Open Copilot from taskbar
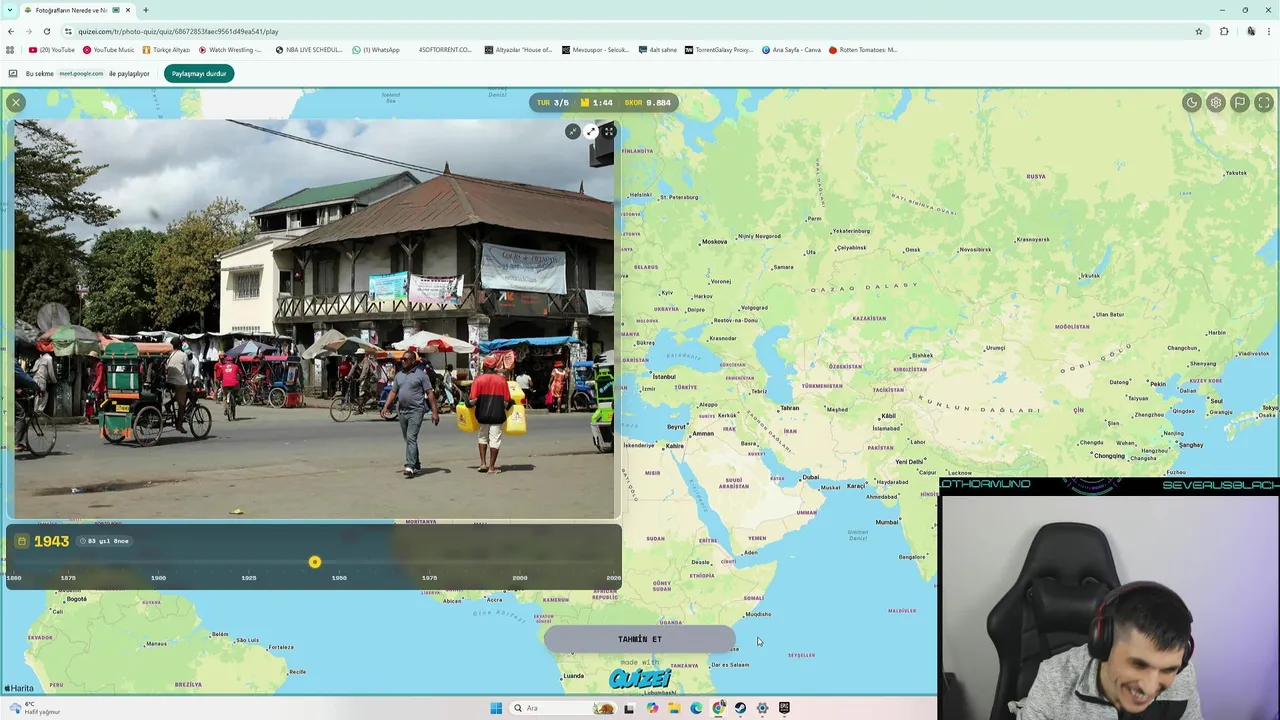Image resolution: width=1280 pixels, height=720 pixels. click(x=652, y=708)
